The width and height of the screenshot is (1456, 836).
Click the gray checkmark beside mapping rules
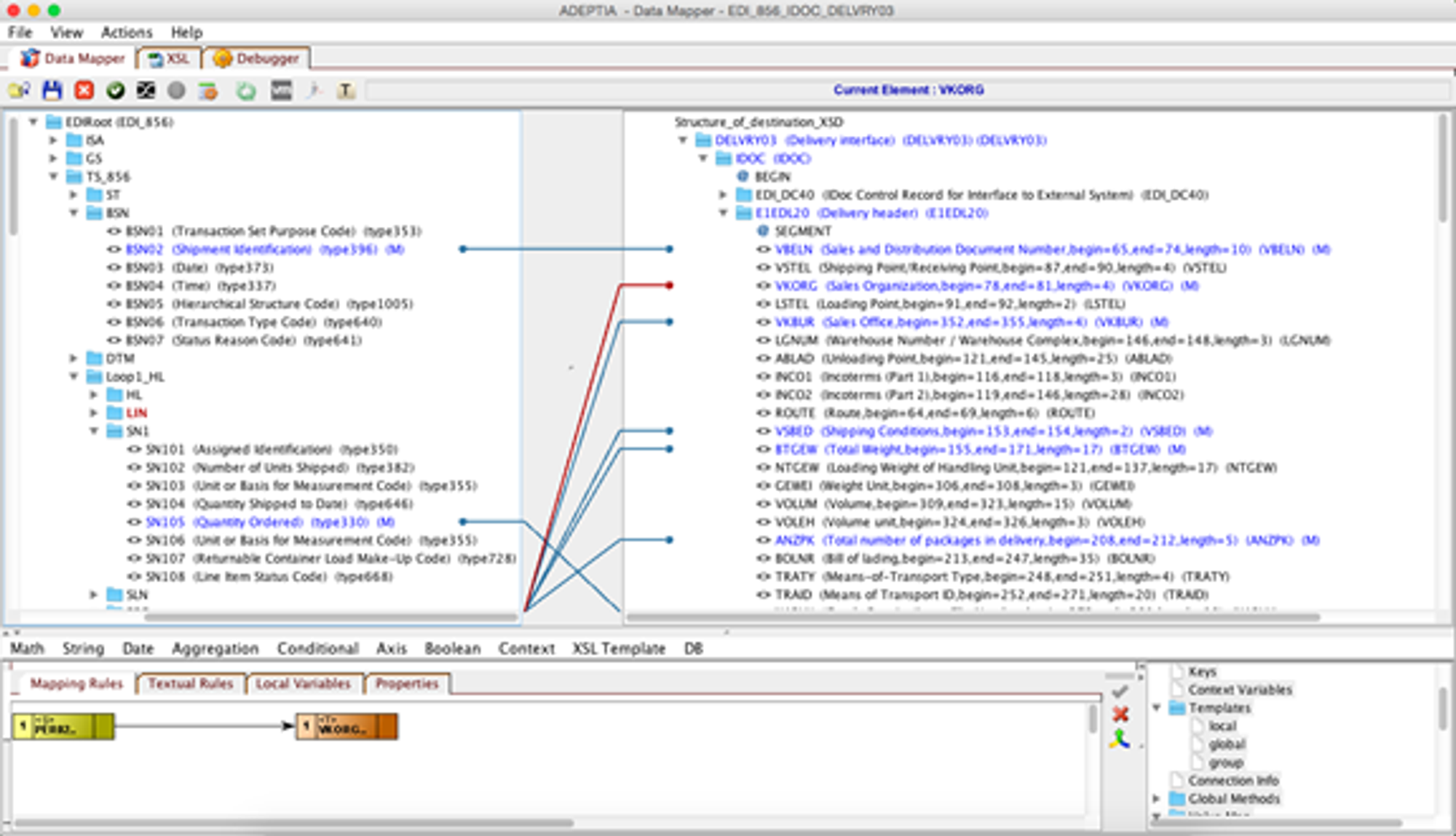coord(1120,691)
